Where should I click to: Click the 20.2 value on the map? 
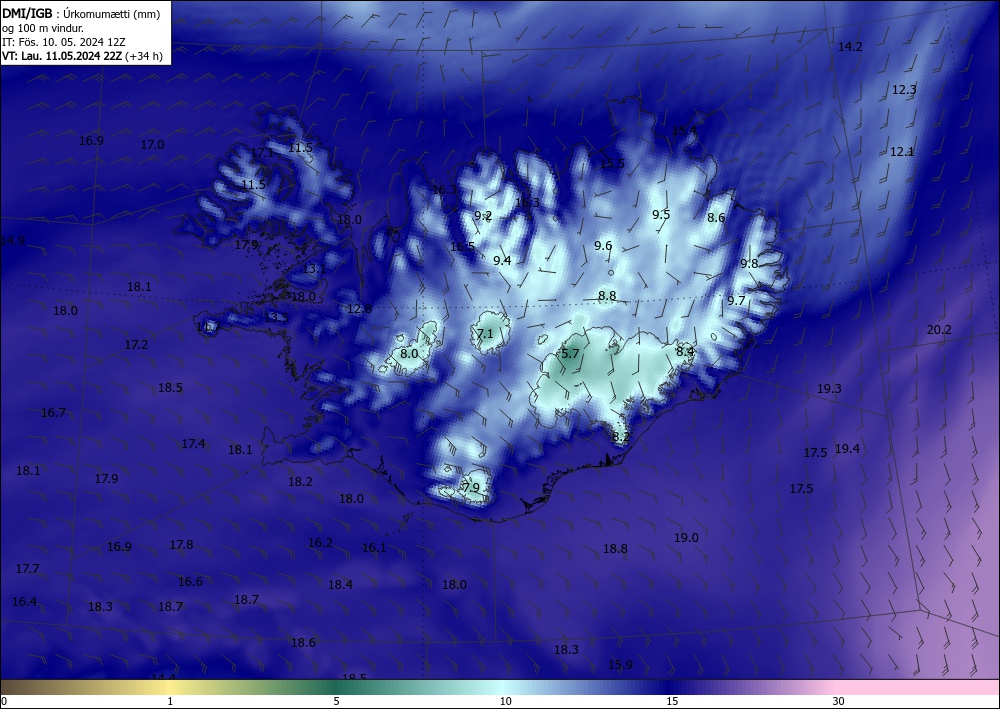click(x=939, y=330)
